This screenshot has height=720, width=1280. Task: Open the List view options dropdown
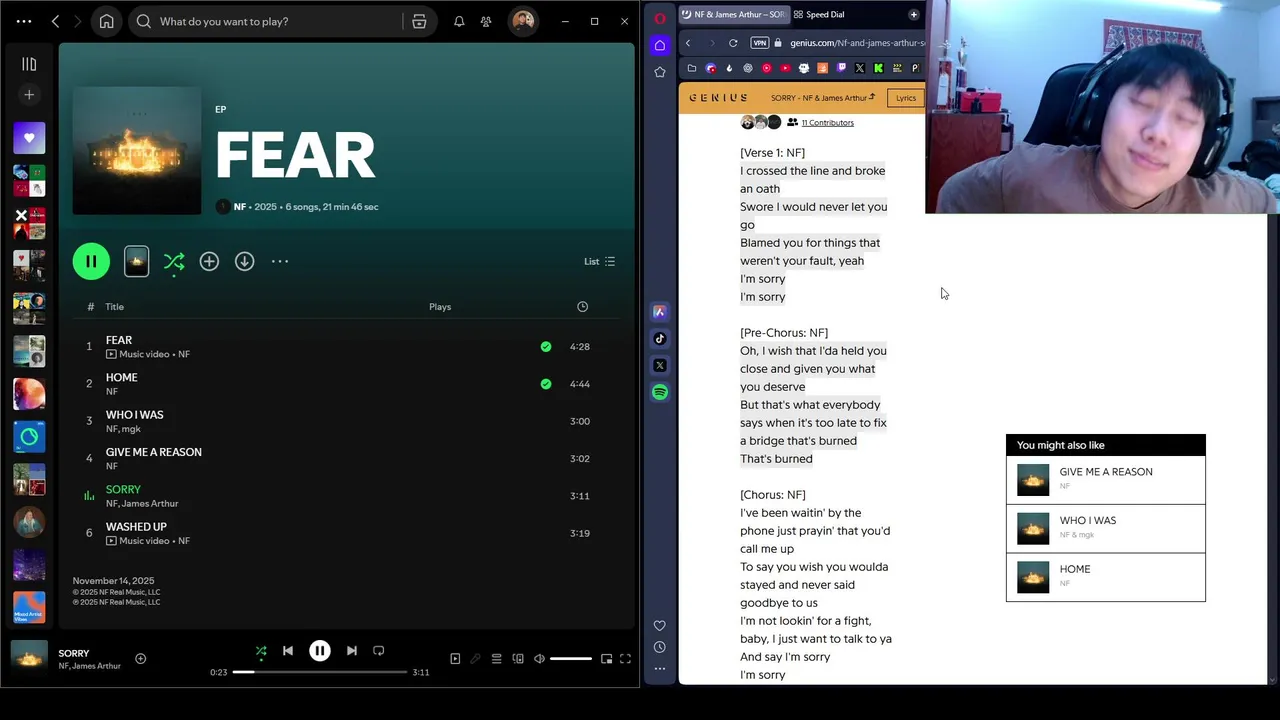click(600, 261)
